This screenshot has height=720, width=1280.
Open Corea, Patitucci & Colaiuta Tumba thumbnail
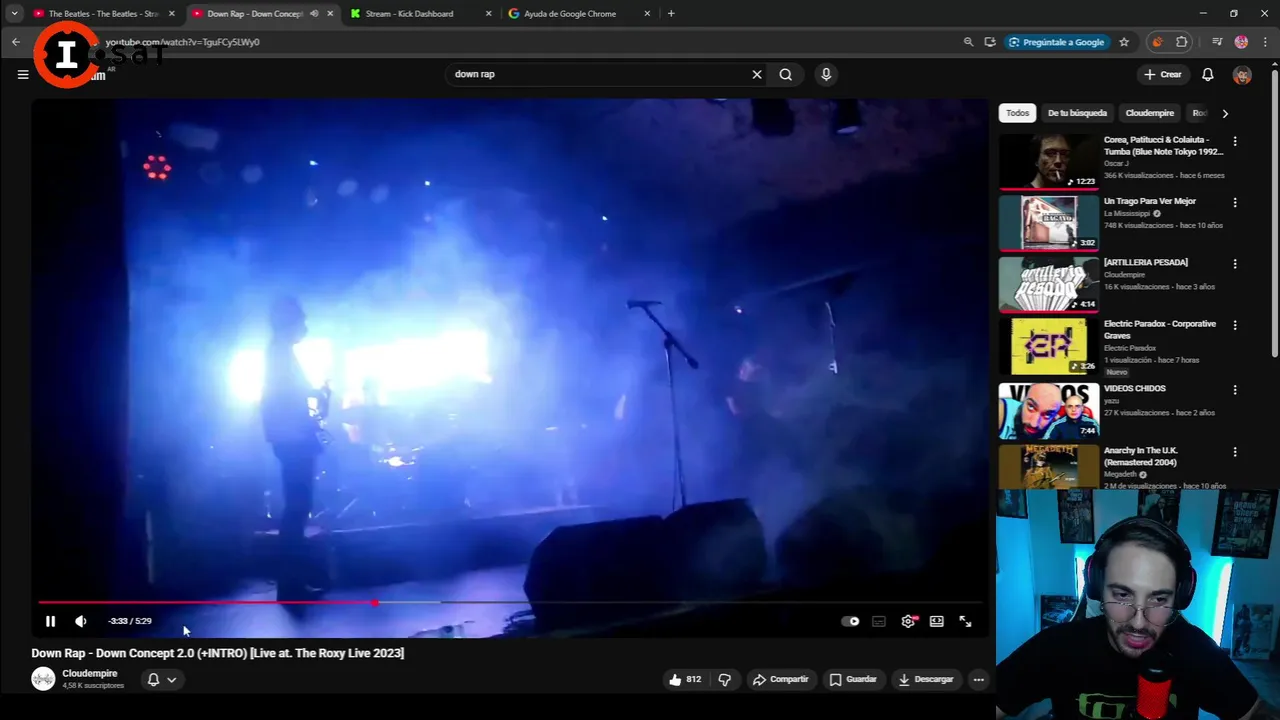click(1049, 161)
